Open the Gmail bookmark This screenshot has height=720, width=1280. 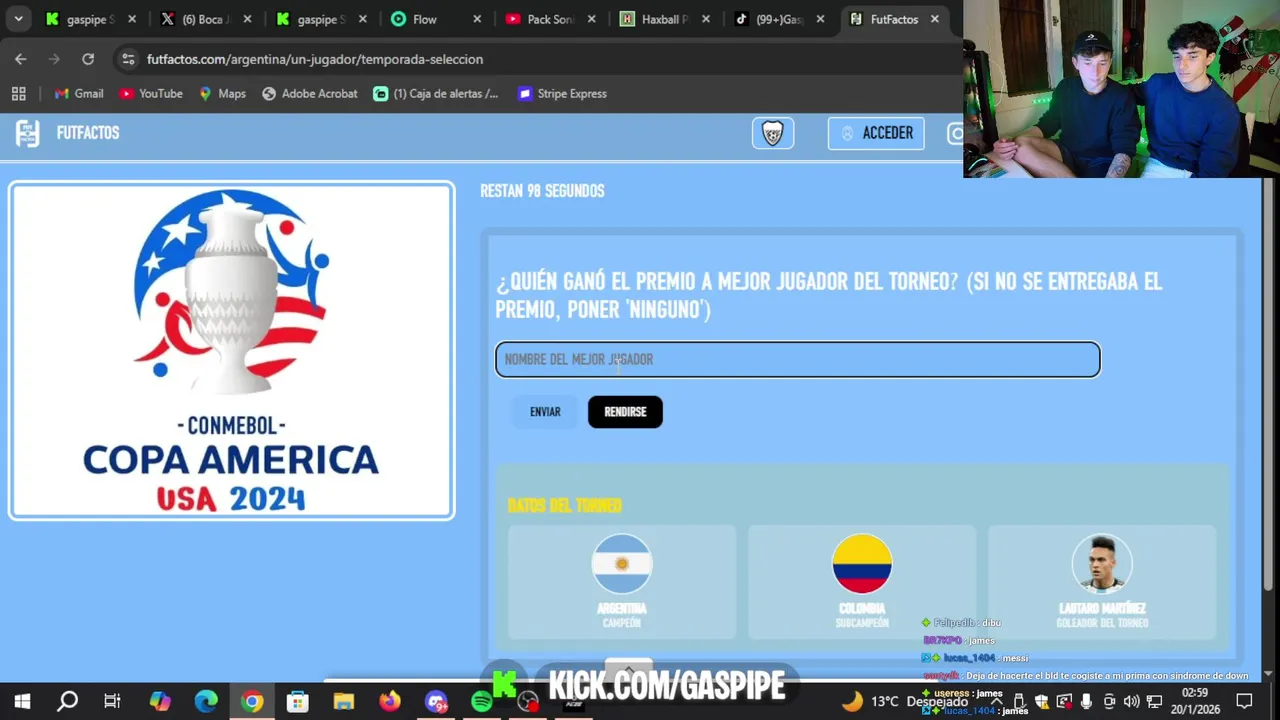pyautogui.click(x=79, y=93)
